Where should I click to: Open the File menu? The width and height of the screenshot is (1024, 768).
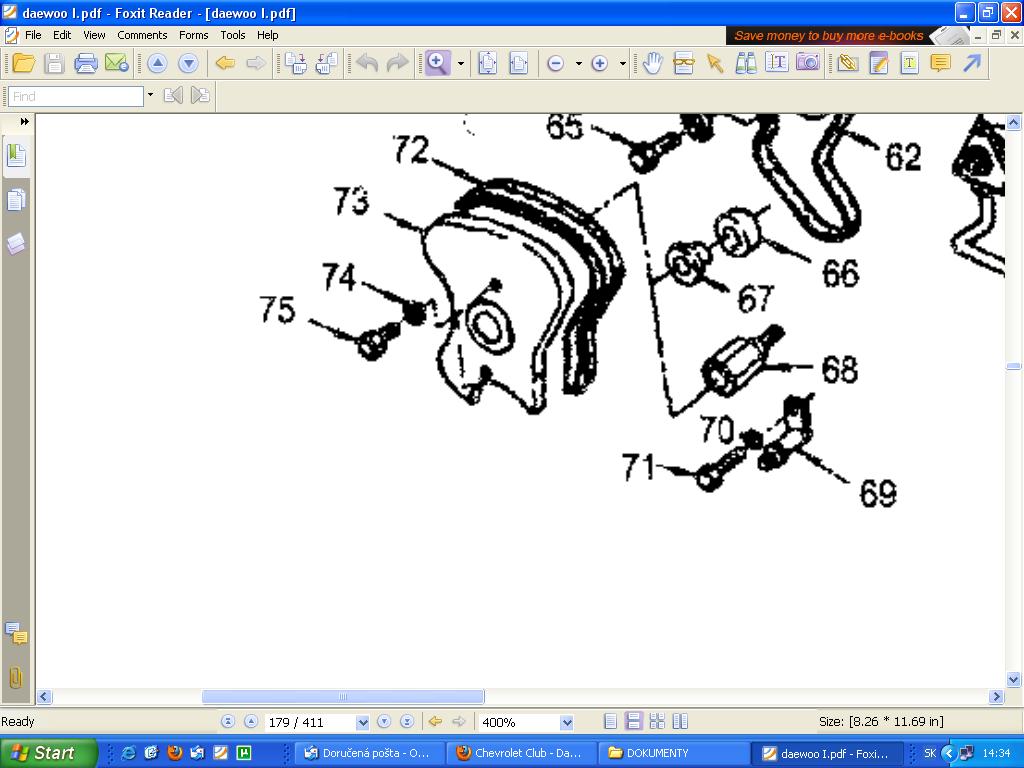point(33,35)
